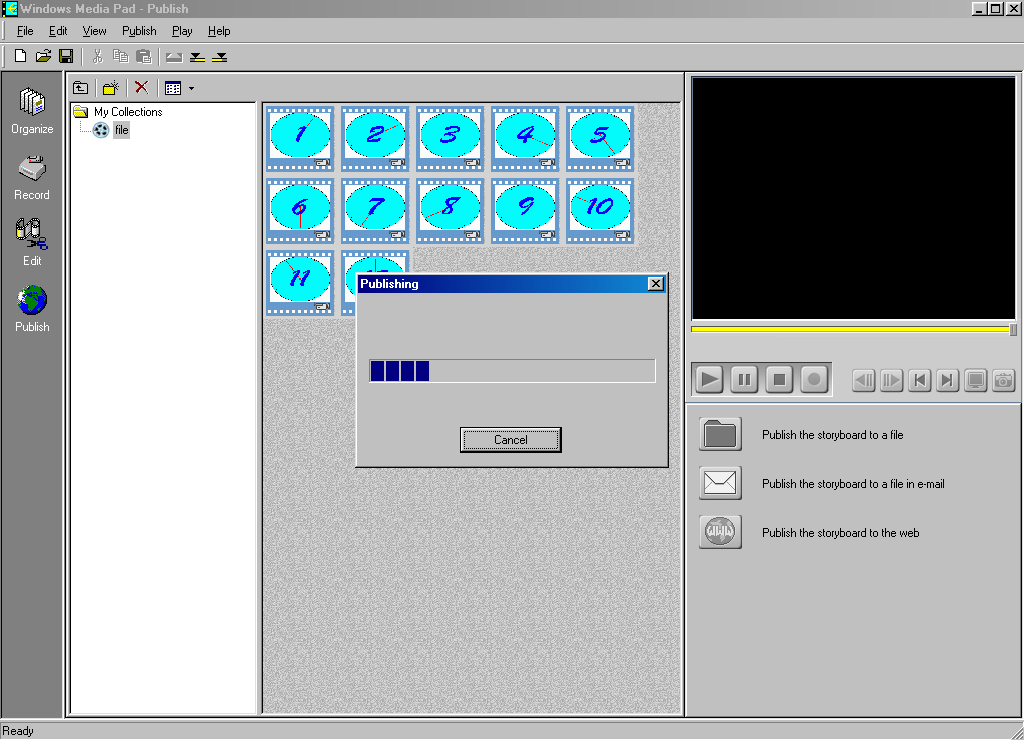The width and height of the screenshot is (1024, 740).
Task: Open the Organize panel in sidebar
Action: pos(32,110)
